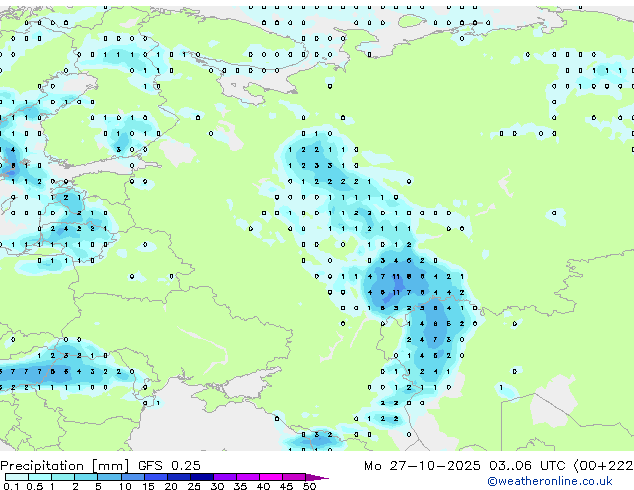Pick the legend swatch between 1 and 2
This screenshot has height=490, width=634.
(63, 477)
